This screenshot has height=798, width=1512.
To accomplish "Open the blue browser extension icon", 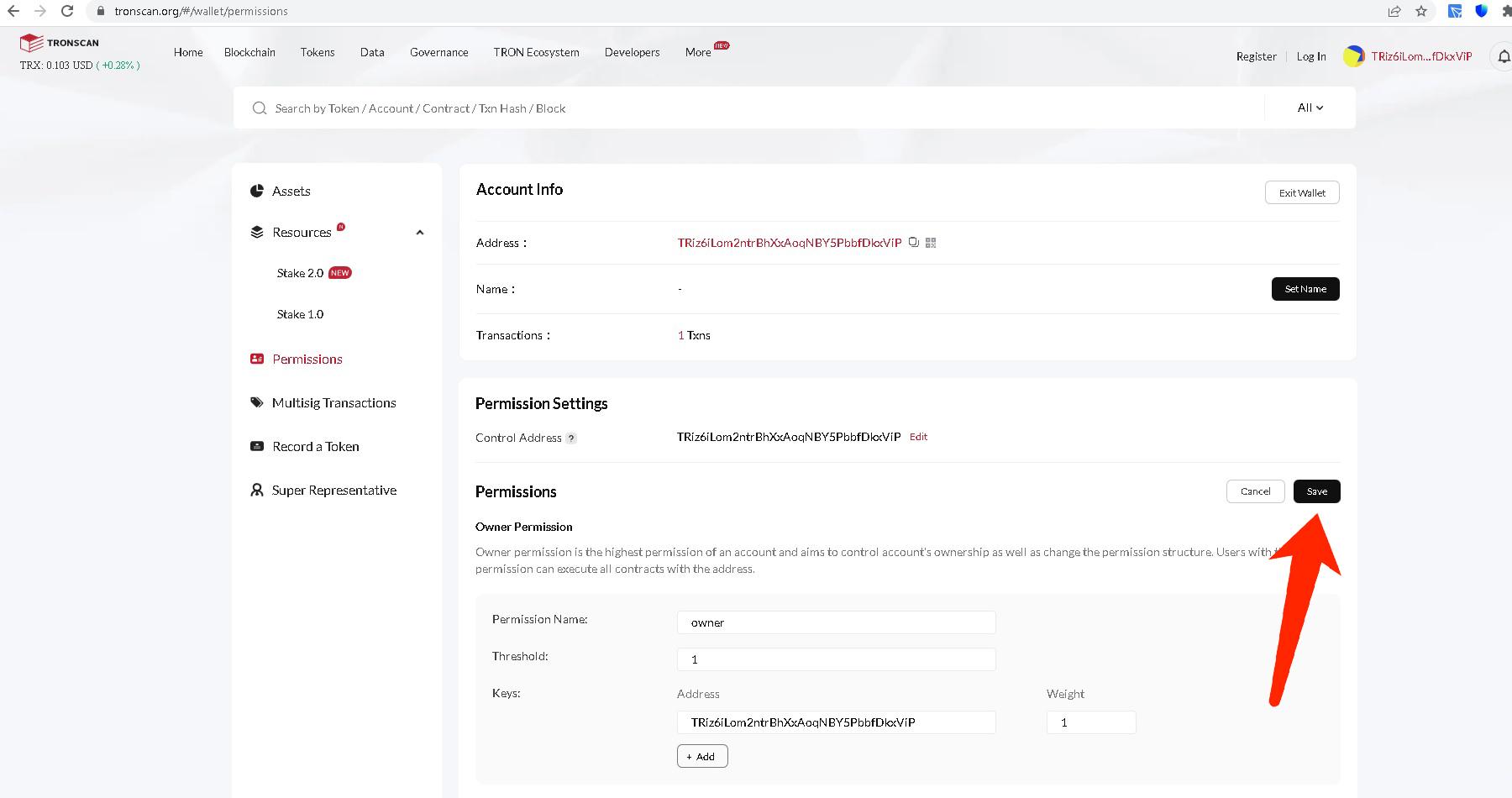I will 1455,11.
